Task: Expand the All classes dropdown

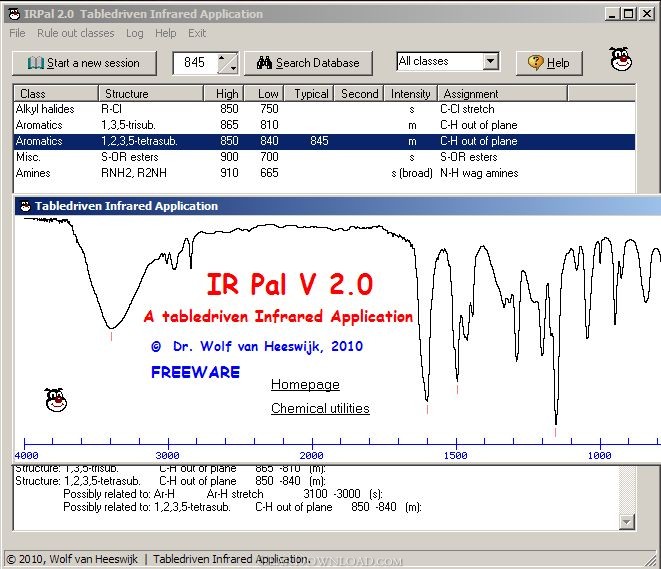Action: [x=489, y=62]
